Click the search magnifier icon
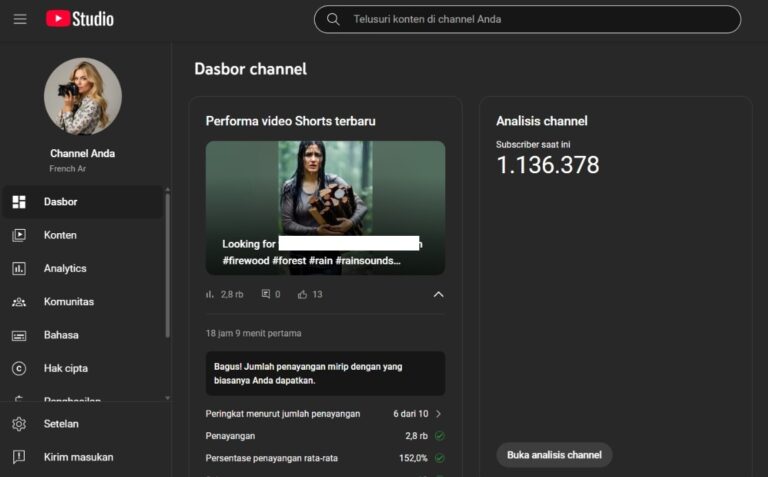The height and width of the screenshot is (477, 768). point(333,19)
